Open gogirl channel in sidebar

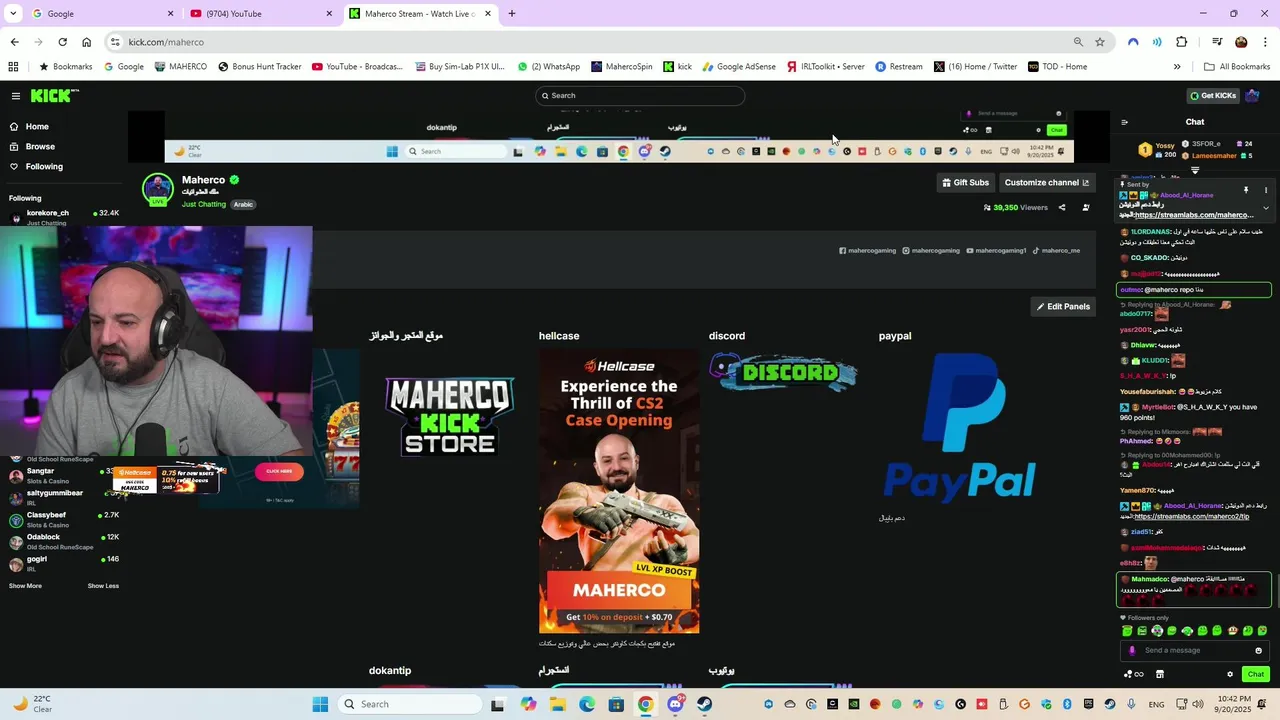(62, 563)
